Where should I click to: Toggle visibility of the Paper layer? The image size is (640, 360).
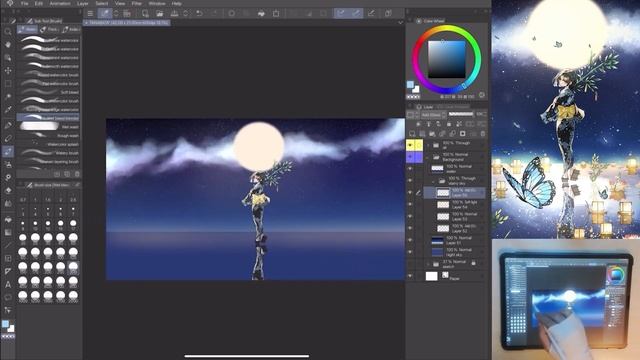click(x=410, y=276)
